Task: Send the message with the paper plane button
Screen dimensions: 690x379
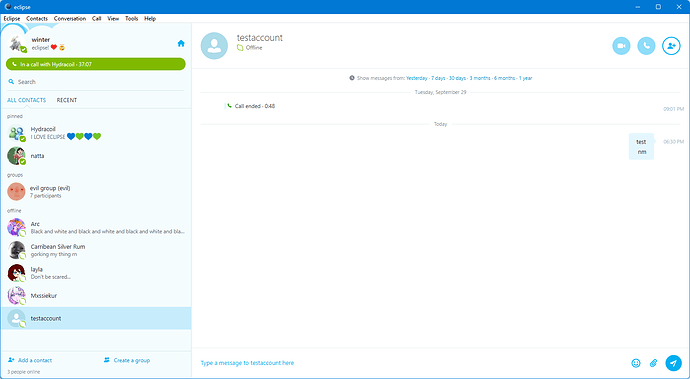Action: click(673, 363)
